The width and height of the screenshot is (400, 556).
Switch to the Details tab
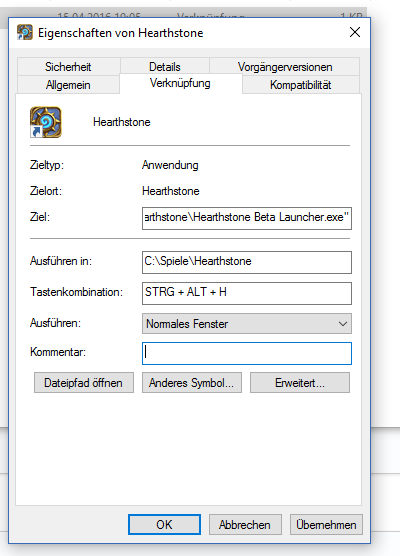pyautogui.click(x=165, y=66)
